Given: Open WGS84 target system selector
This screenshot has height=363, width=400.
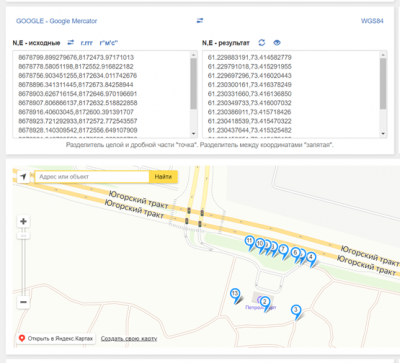Looking at the screenshot, I should [x=372, y=21].
